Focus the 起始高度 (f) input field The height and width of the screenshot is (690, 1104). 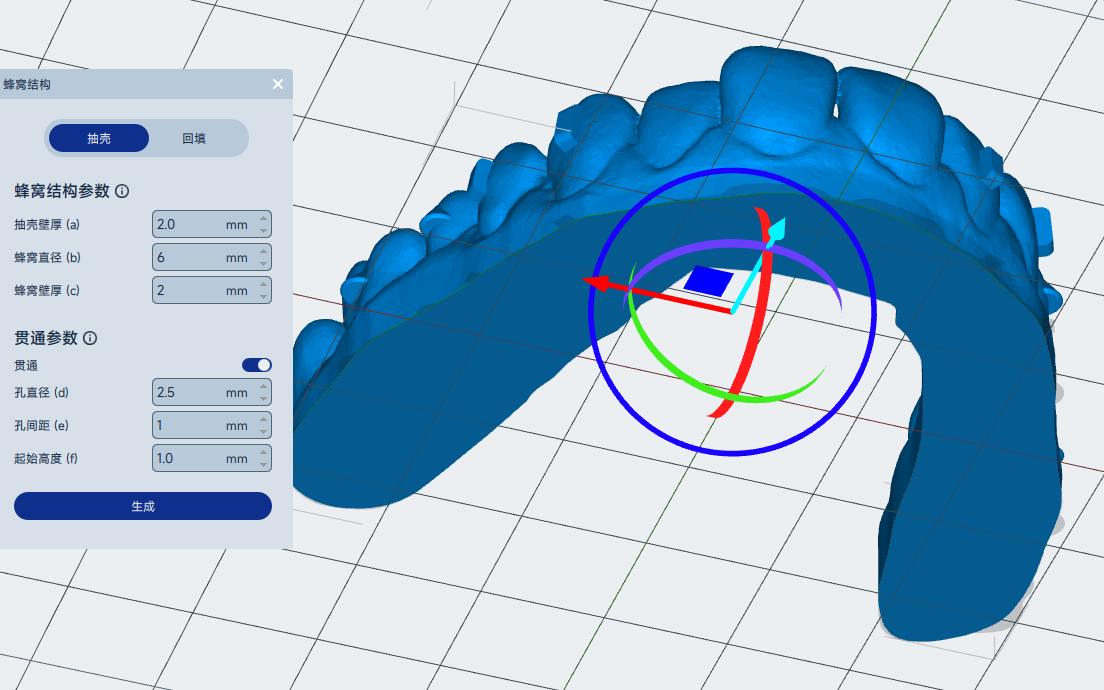point(211,458)
